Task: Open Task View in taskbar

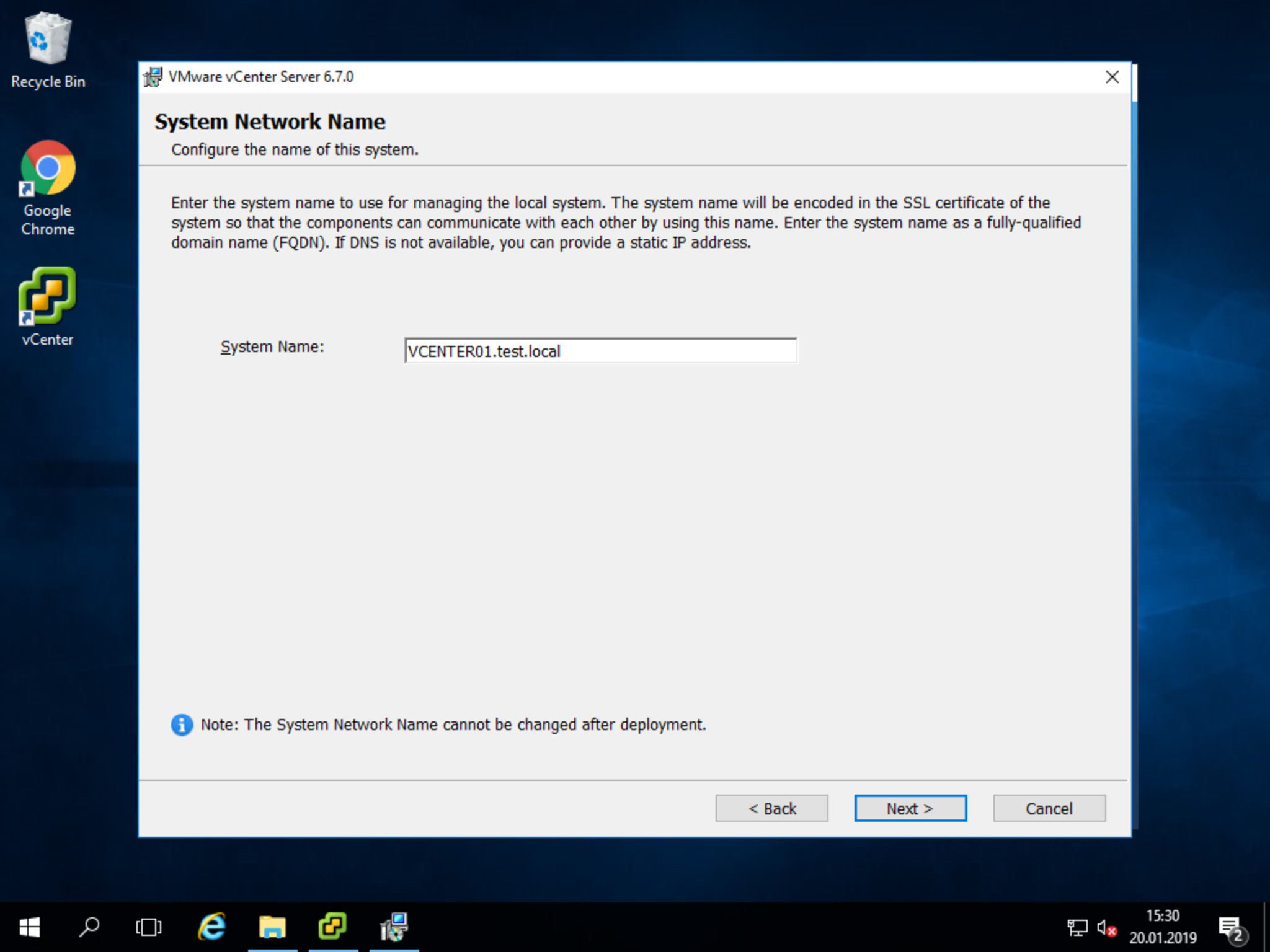Action: pos(149,927)
